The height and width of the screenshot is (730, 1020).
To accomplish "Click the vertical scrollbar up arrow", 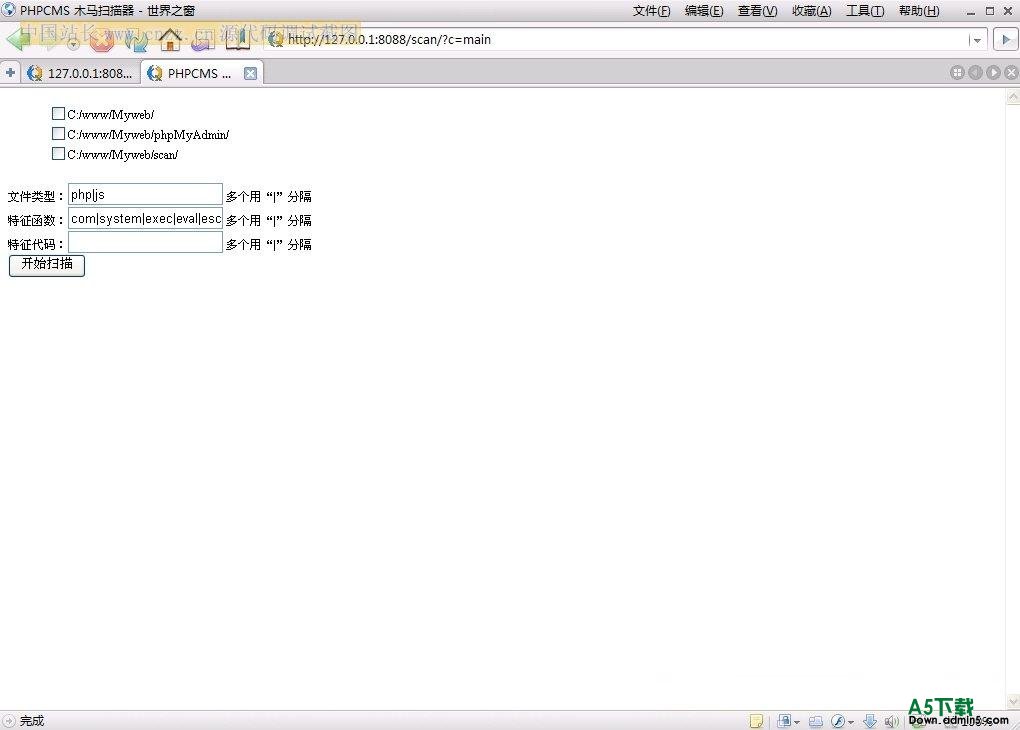I will pos(1013,98).
